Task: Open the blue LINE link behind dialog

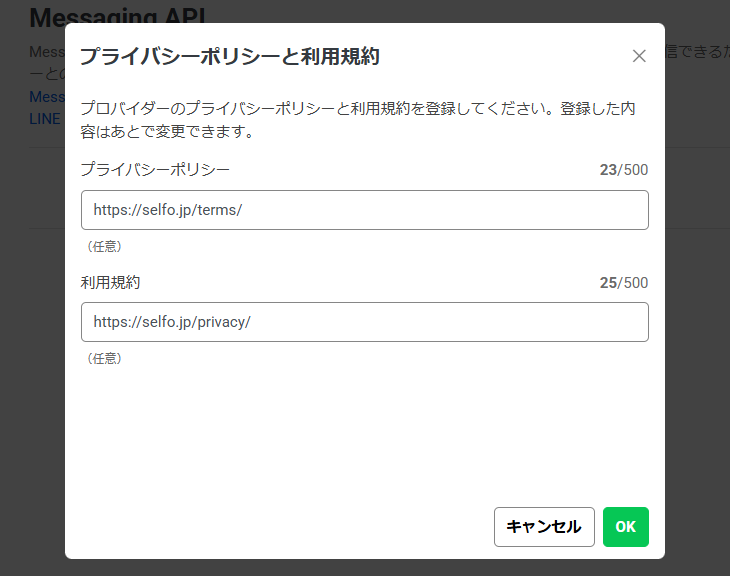Action: [45, 119]
